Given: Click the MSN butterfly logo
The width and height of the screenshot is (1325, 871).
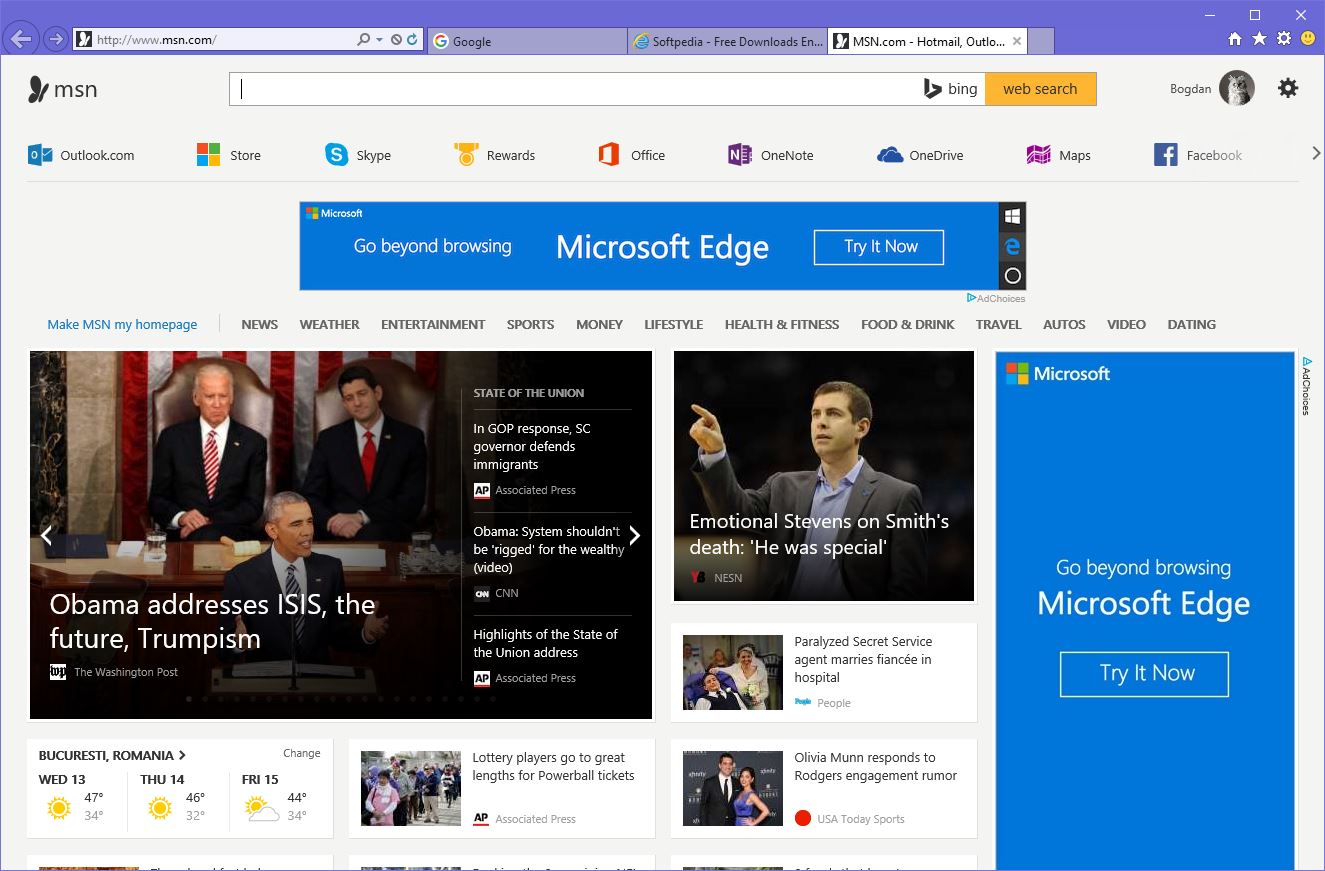Looking at the screenshot, I should coord(63,89).
